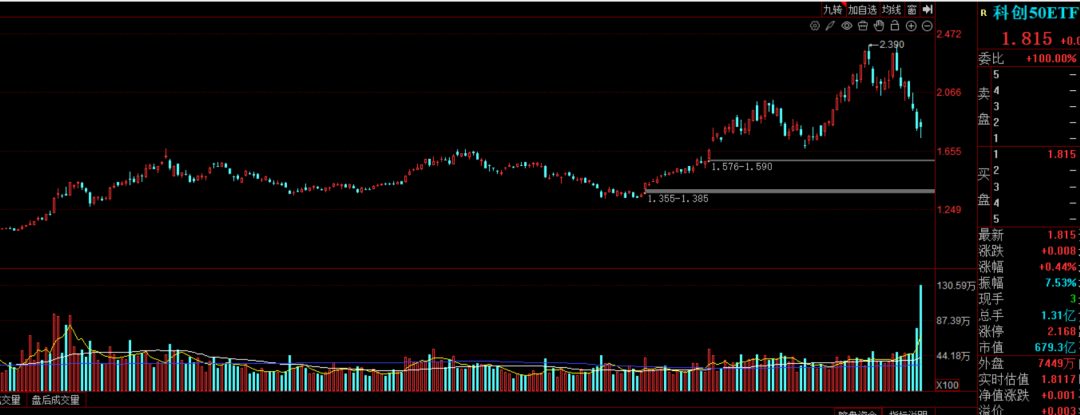The width and height of the screenshot is (1080, 415).
Task: Click the 1.355-1.385 gap level label
Action: [679, 198]
